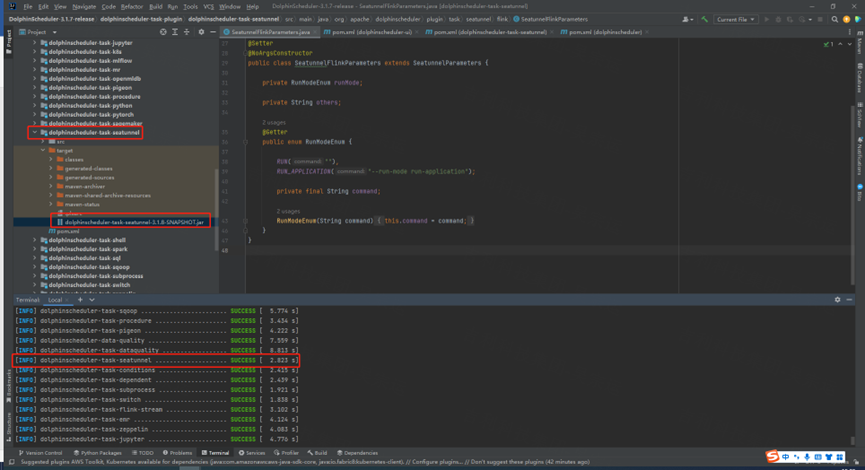Click the Project panel settings gear
The width and height of the screenshot is (865, 470).
[x=199, y=32]
